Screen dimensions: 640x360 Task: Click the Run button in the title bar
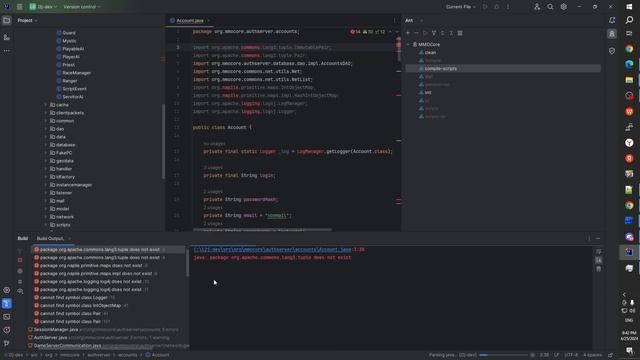(485, 7)
